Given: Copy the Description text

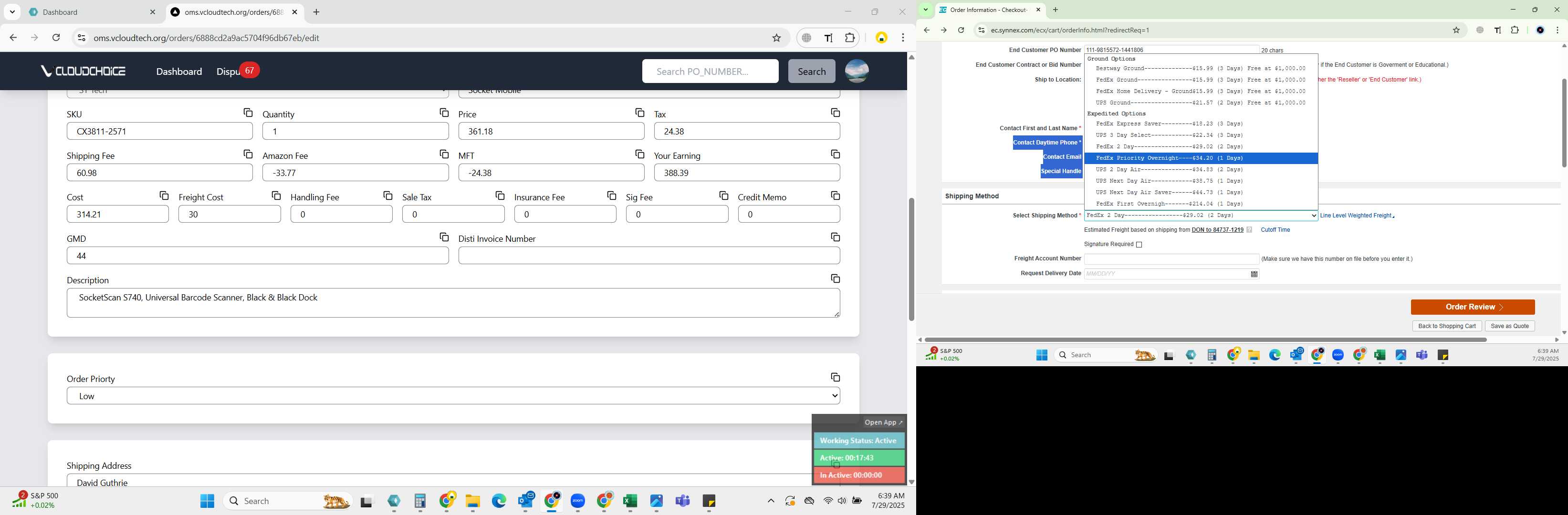Looking at the screenshot, I should (835, 278).
